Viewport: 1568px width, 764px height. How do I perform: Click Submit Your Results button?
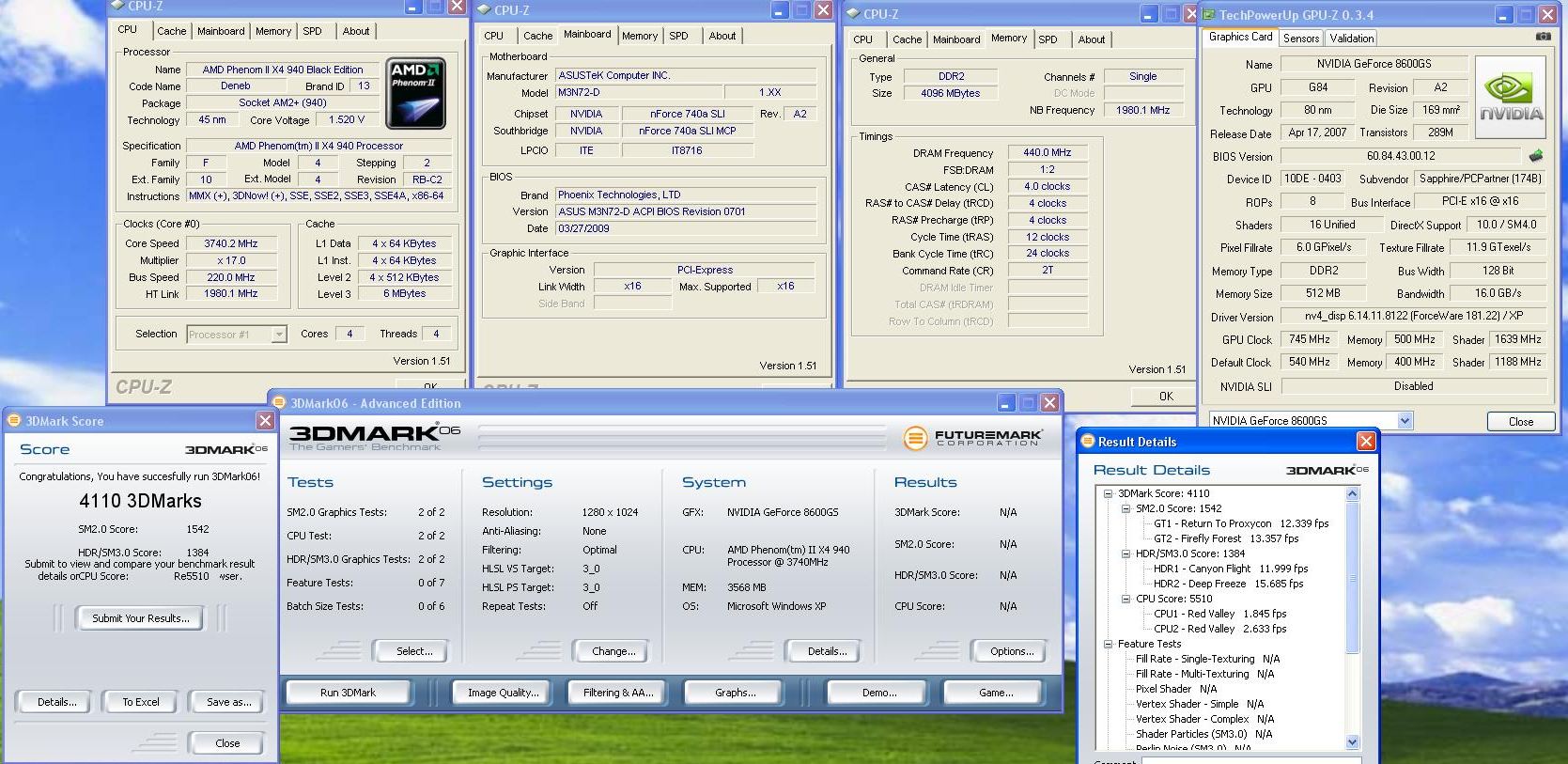click(141, 617)
